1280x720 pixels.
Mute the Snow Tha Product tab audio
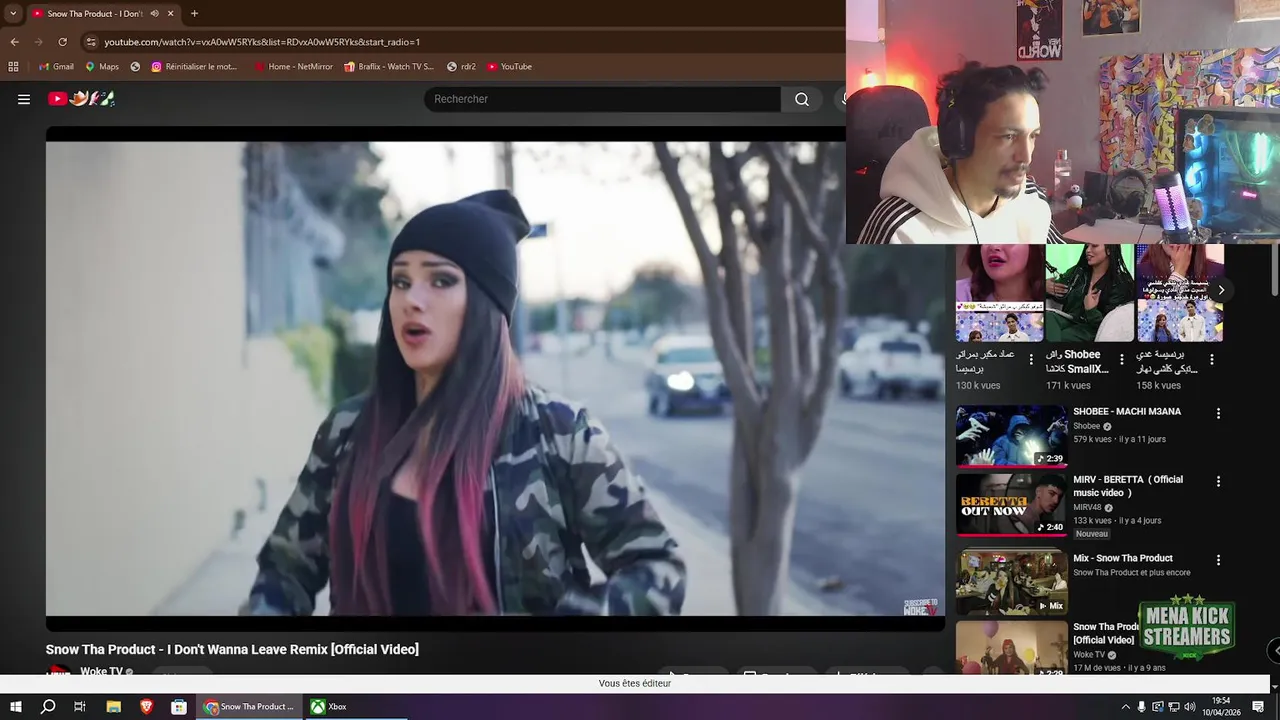(154, 13)
